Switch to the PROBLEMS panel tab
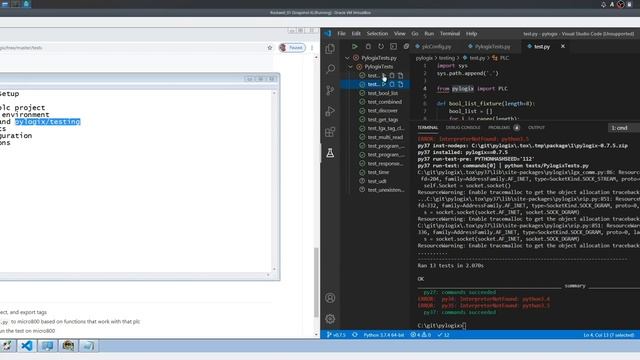640x360 pixels. click(x=499, y=128)
